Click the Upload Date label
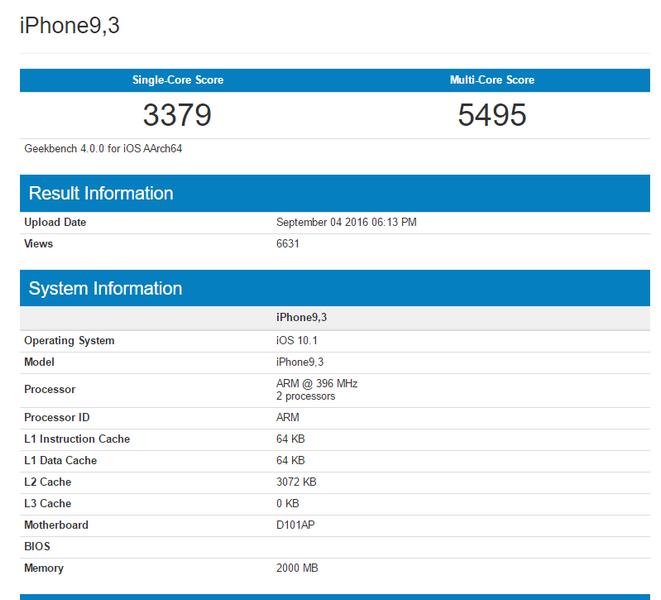The height and width of the screenshot is (600, 661). click(x=55, y=222)
